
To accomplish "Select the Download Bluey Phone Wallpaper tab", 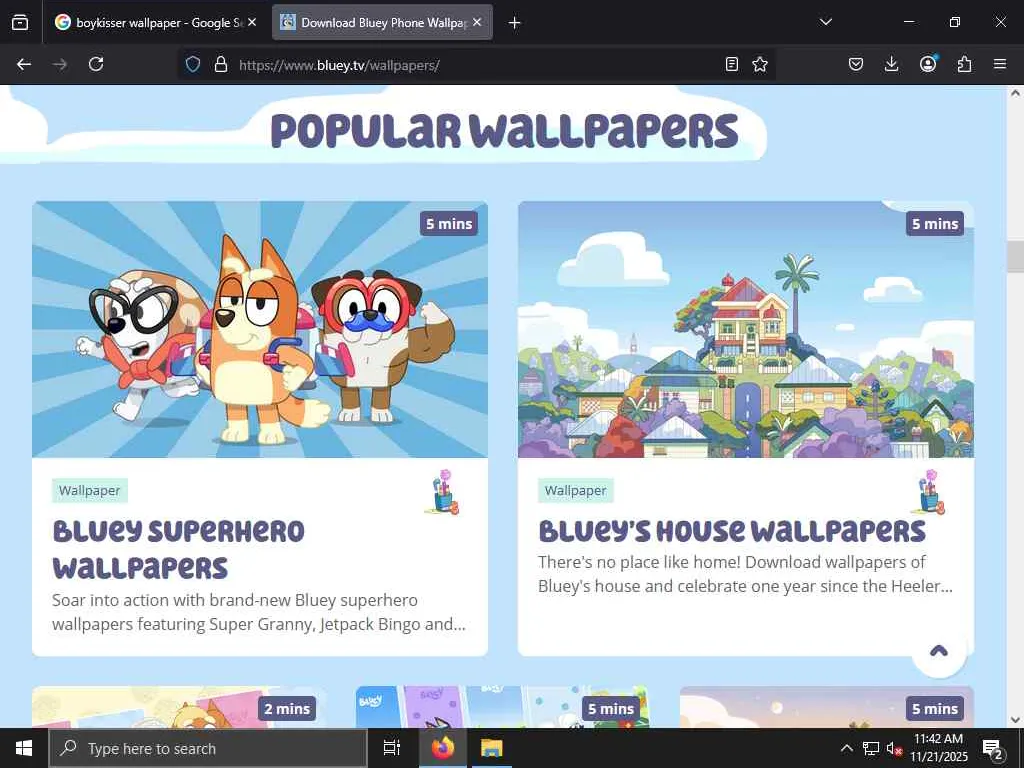I will click(x=382, y=23).
